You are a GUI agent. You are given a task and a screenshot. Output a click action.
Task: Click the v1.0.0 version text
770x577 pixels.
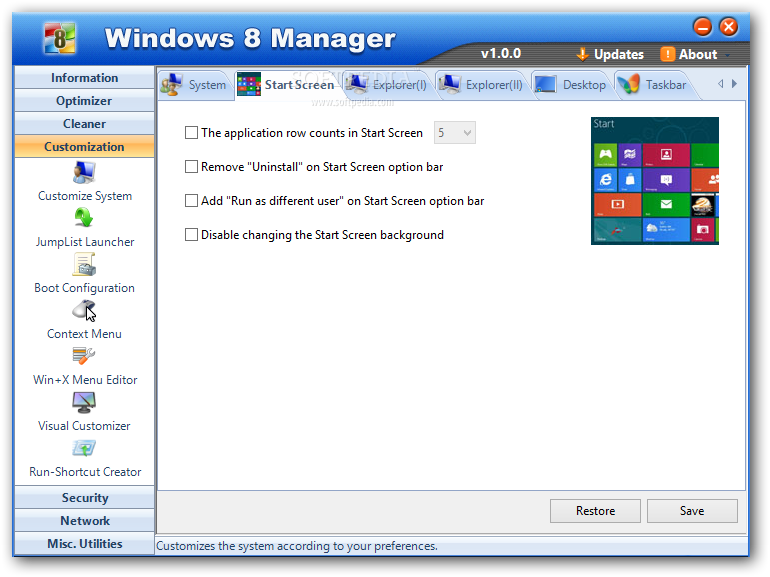(500, 54)
